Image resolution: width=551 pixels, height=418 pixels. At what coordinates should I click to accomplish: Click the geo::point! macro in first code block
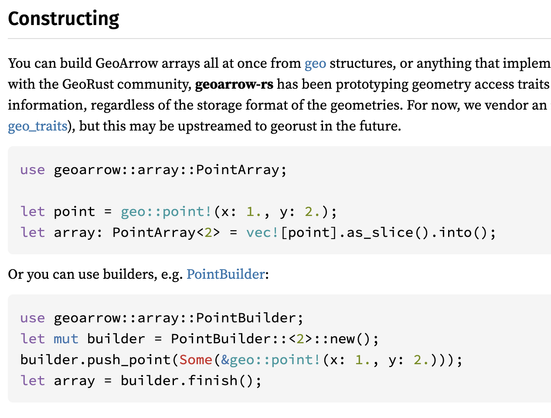coord(166,212)
